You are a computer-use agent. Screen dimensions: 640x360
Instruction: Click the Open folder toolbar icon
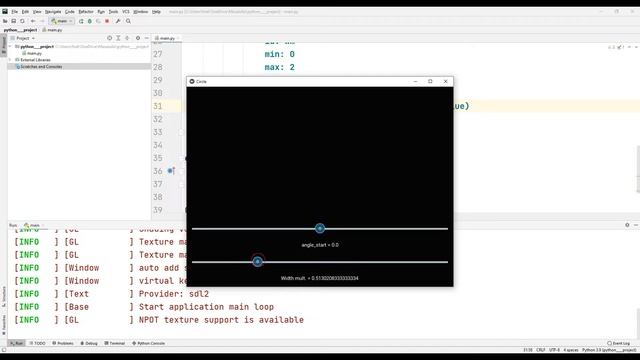point(5,21)
